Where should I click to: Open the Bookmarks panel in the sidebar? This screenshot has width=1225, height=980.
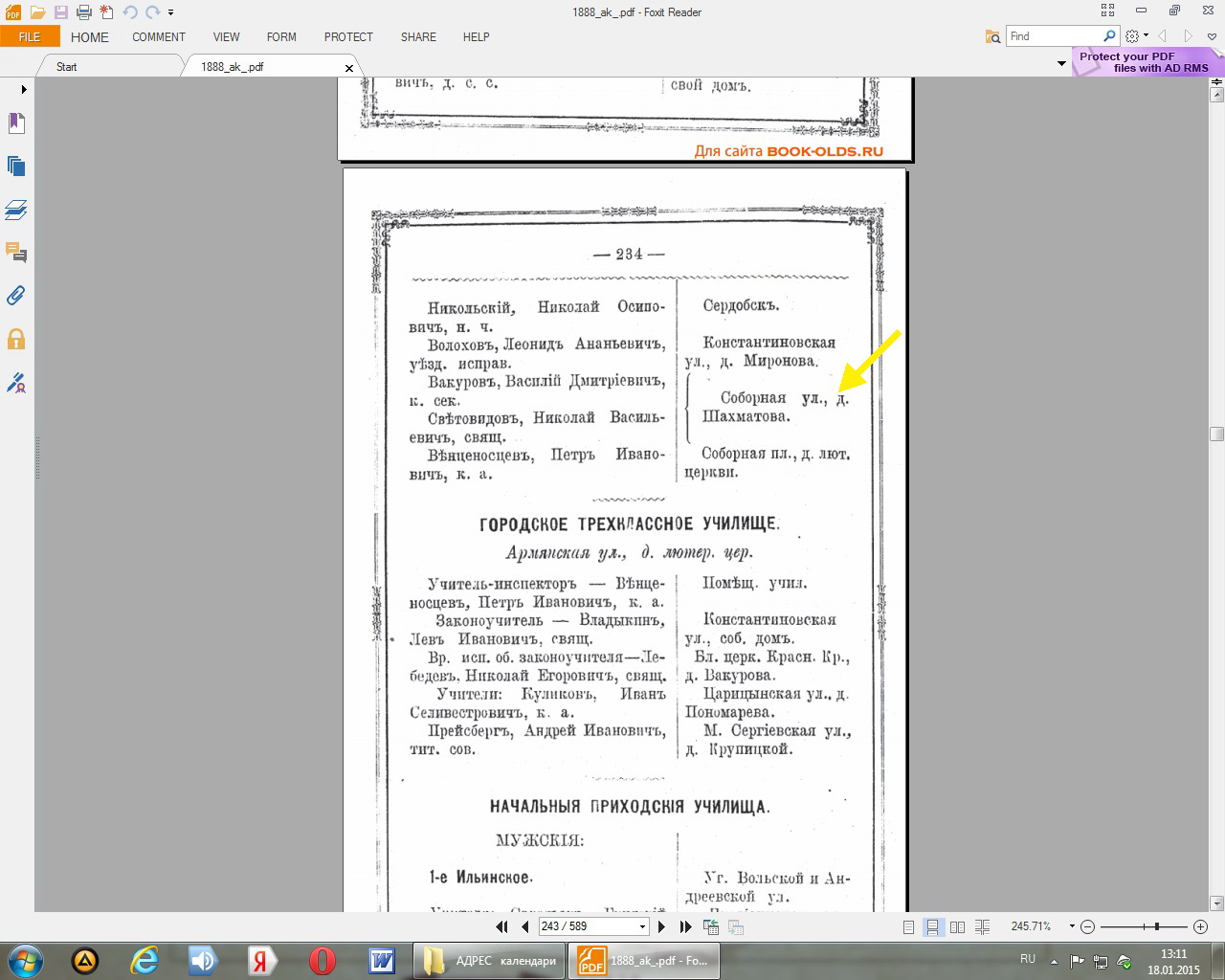coord(16,123)
